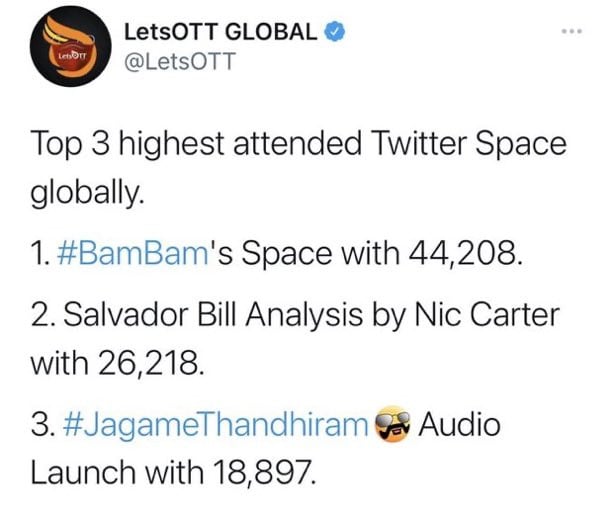Image resolution: width=615 pixels, height=512 pixels.
Task: Click the word 'globally.' in the tweet
Action: pyautogui.click(x=86, y=192)
